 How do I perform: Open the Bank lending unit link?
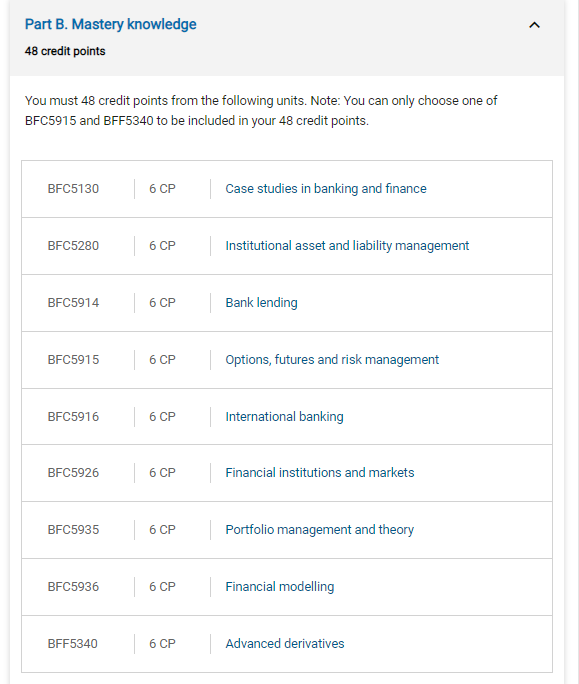tap(261, 302)
